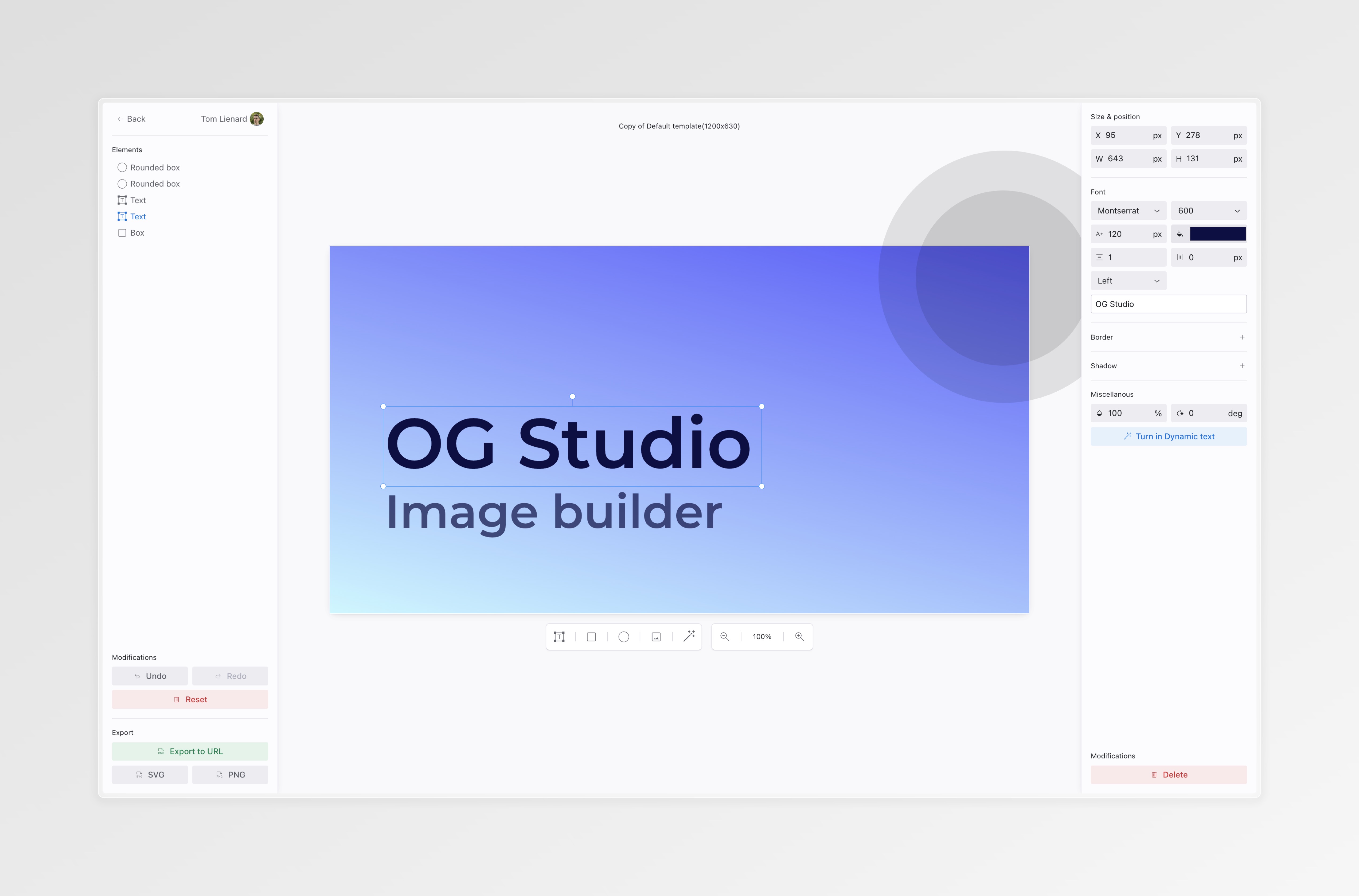Select the Text tool in bottom toolbar
Screen dimensions: 1359x896
click(x=559, y=637)
